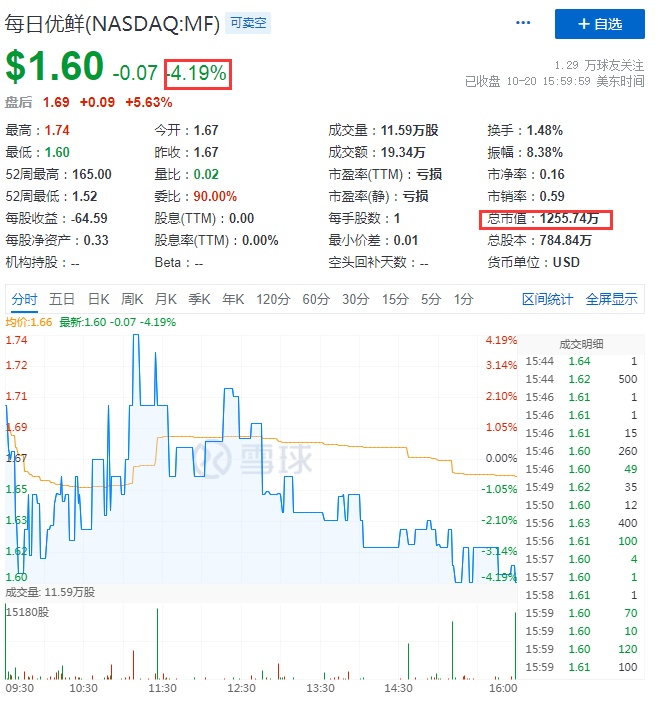Click the price change -0.07

point(135,73)
